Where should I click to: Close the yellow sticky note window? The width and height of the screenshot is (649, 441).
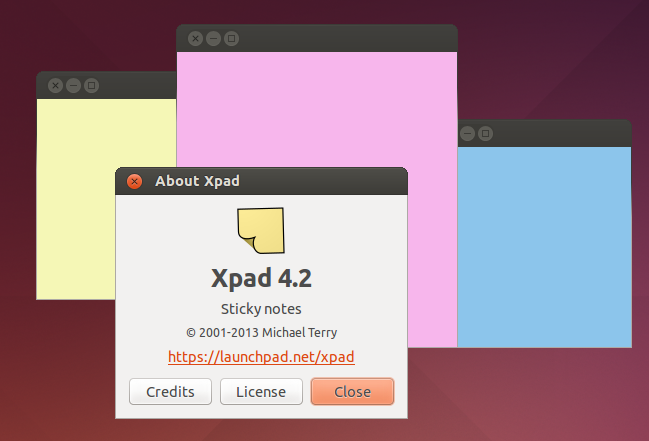pyautogui.click(x=55, y=86)
